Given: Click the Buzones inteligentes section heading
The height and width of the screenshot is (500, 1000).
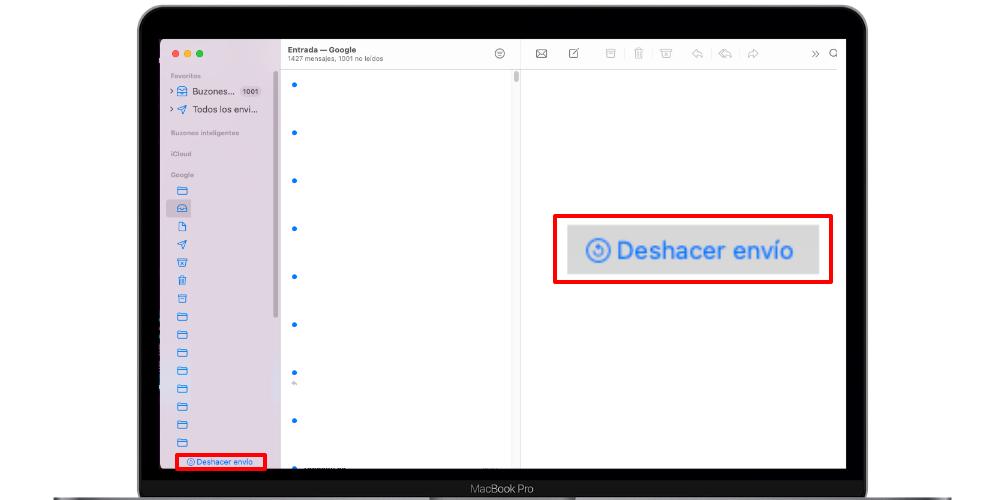Looking at the screenshot, I should coord(205,133).
